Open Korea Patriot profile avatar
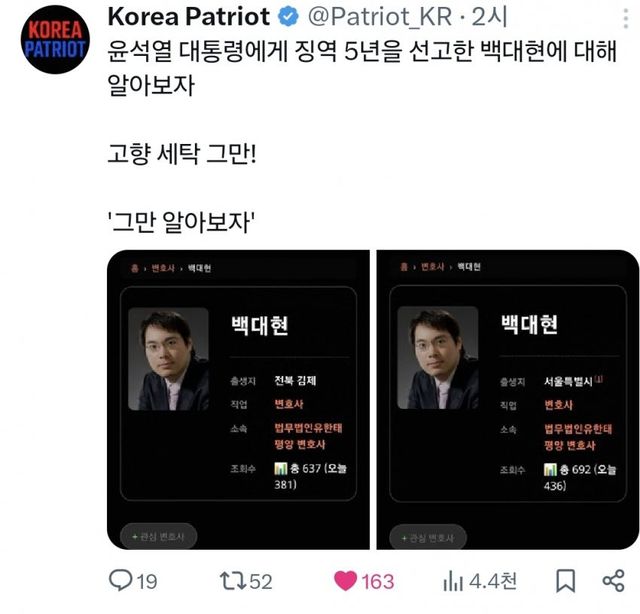Viewport: 640px width, 614px height. 55,40
